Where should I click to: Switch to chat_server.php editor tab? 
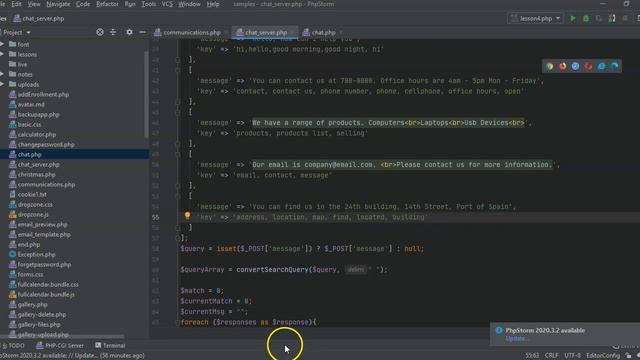point(266,33)
